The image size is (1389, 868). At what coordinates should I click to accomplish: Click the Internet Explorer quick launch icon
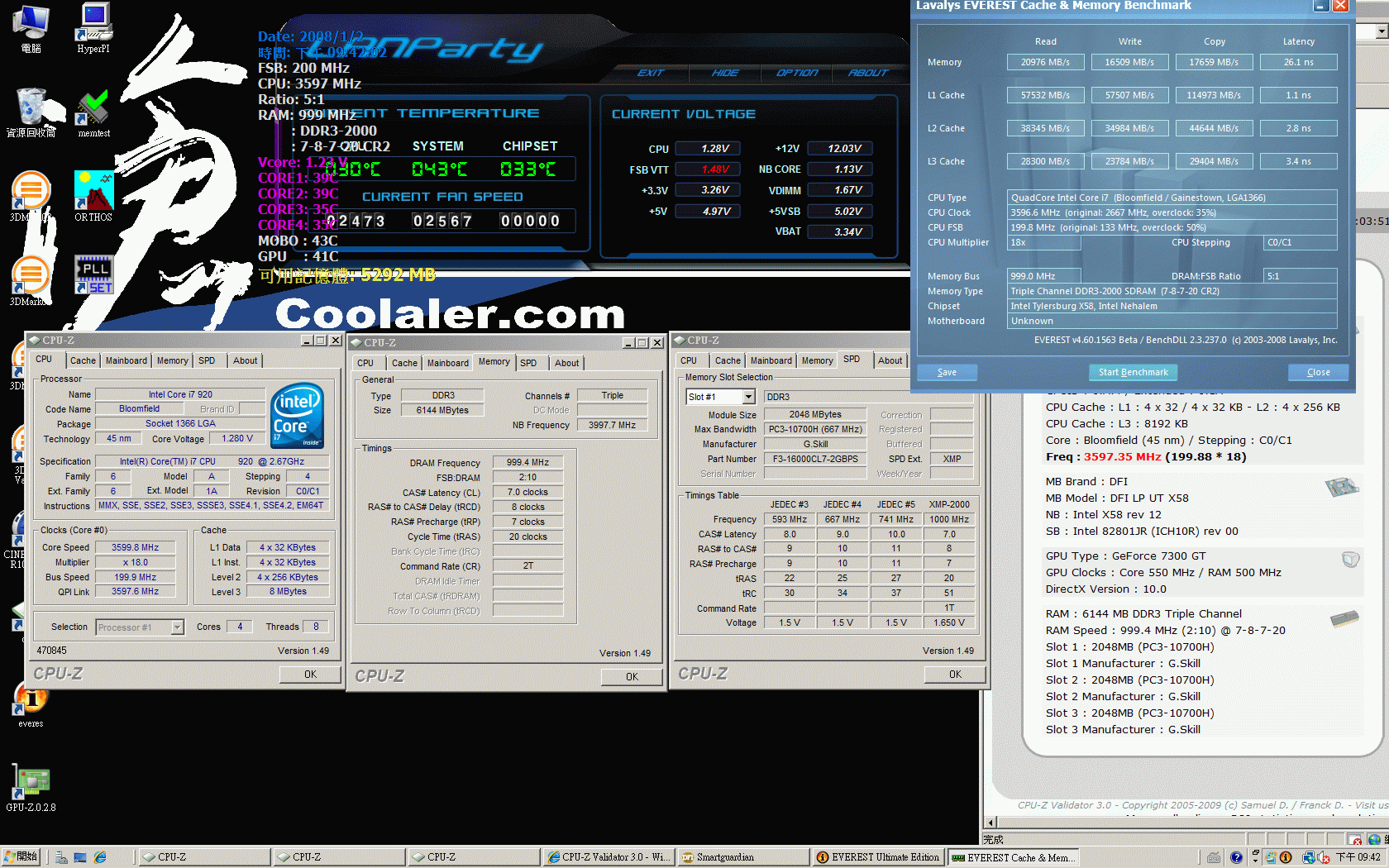coord(100,857)
